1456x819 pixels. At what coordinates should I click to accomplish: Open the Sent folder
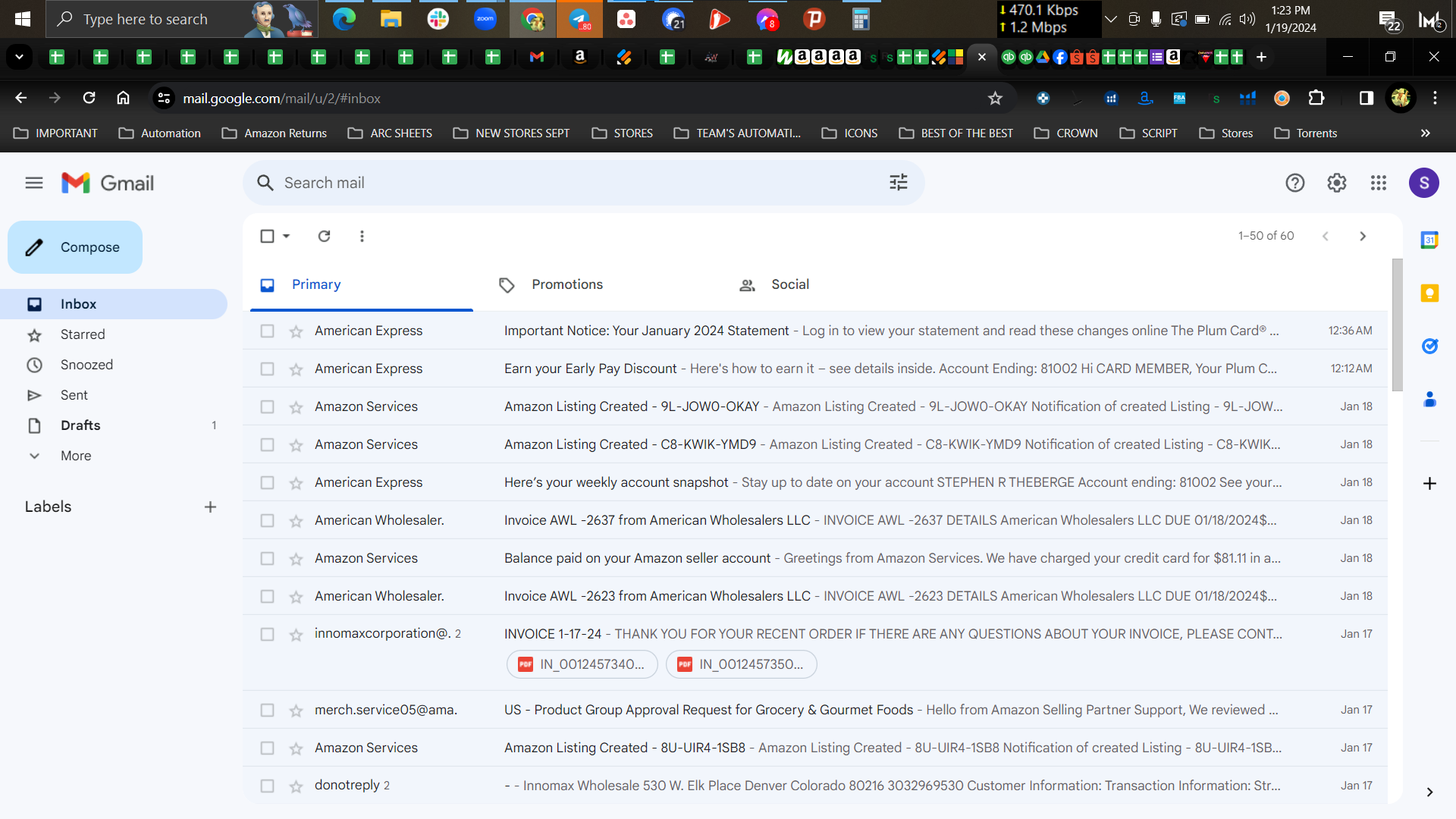74,395
